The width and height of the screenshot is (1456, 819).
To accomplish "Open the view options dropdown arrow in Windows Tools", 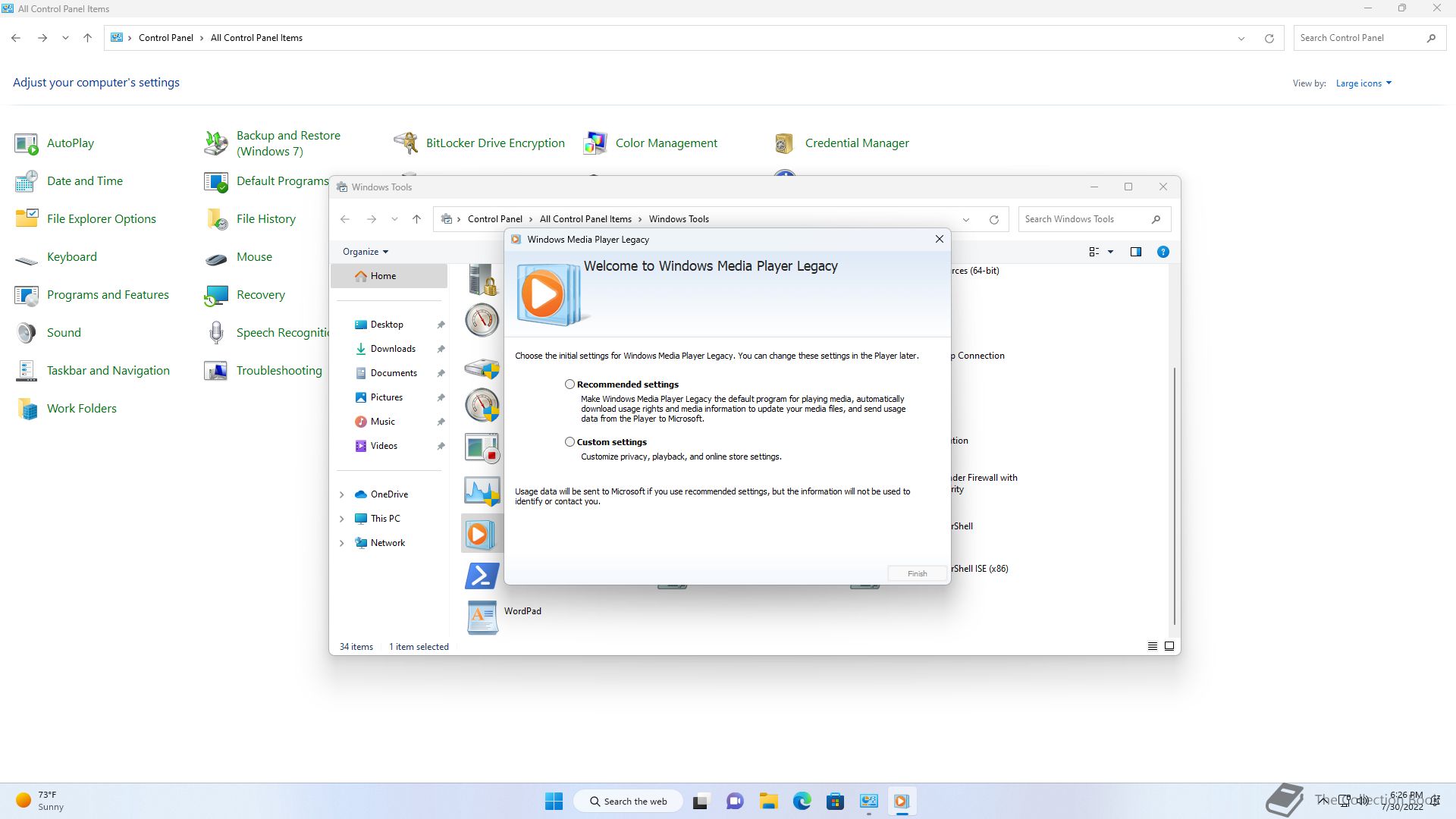I will click(1110, 252).
